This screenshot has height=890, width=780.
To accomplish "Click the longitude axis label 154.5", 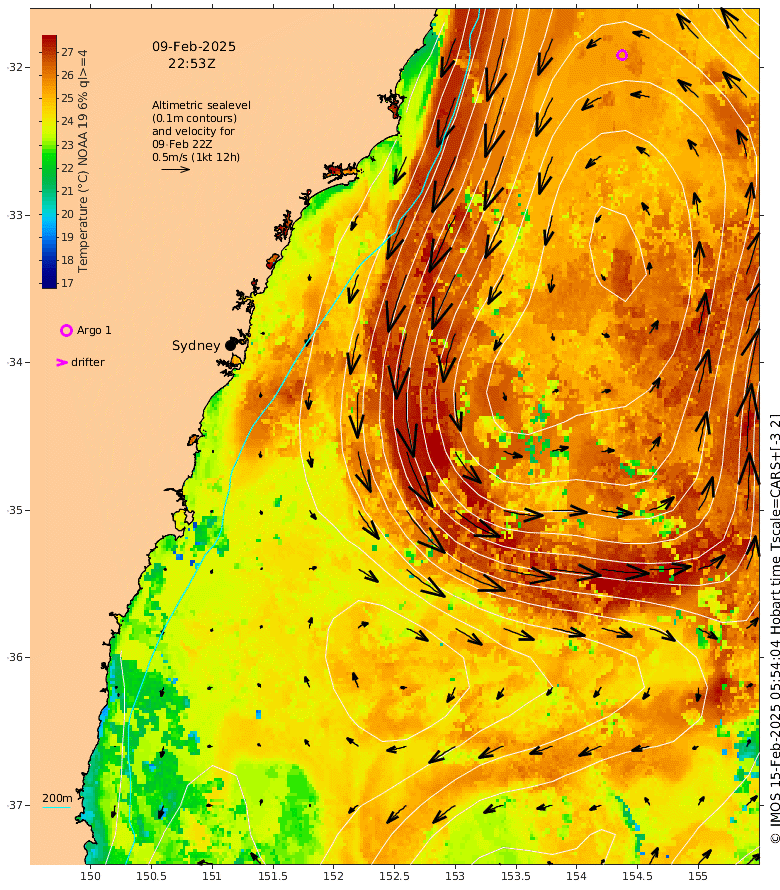I will (637, 876).
